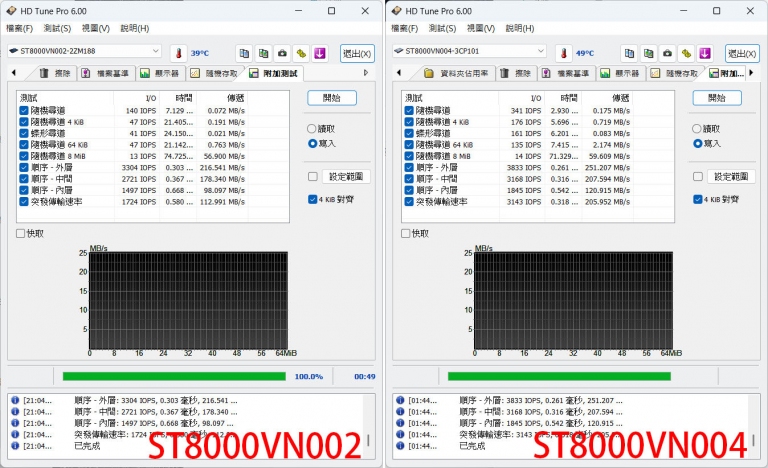The height and width of the screenshot is (468, 768).
Task: Toggle 快取 checkbox in right window
Action: tap(406, 234)
